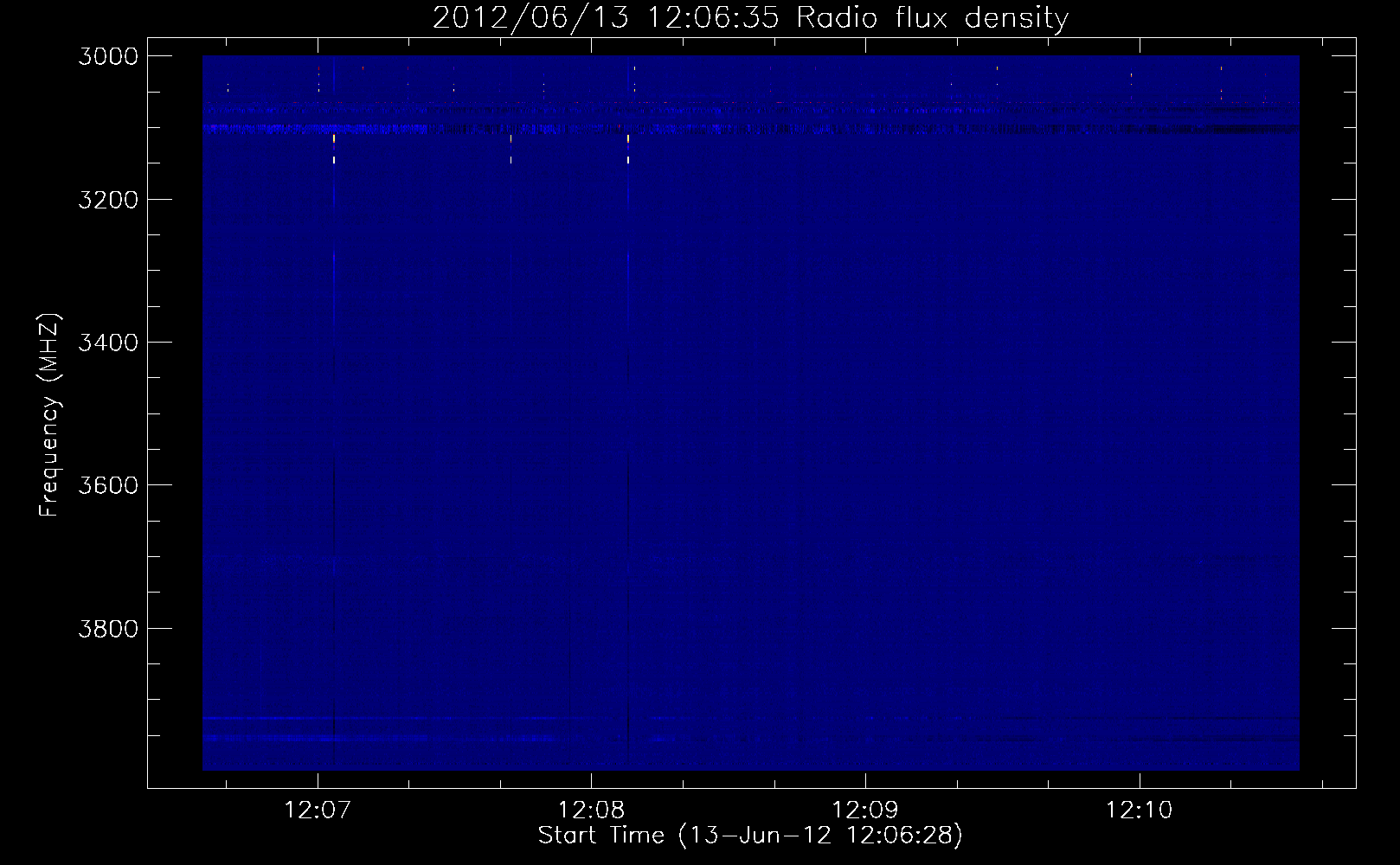Select the 3200 frequency tick label
The width and height of the screenshot is (1400, 865).
click(x=108, y=199)
